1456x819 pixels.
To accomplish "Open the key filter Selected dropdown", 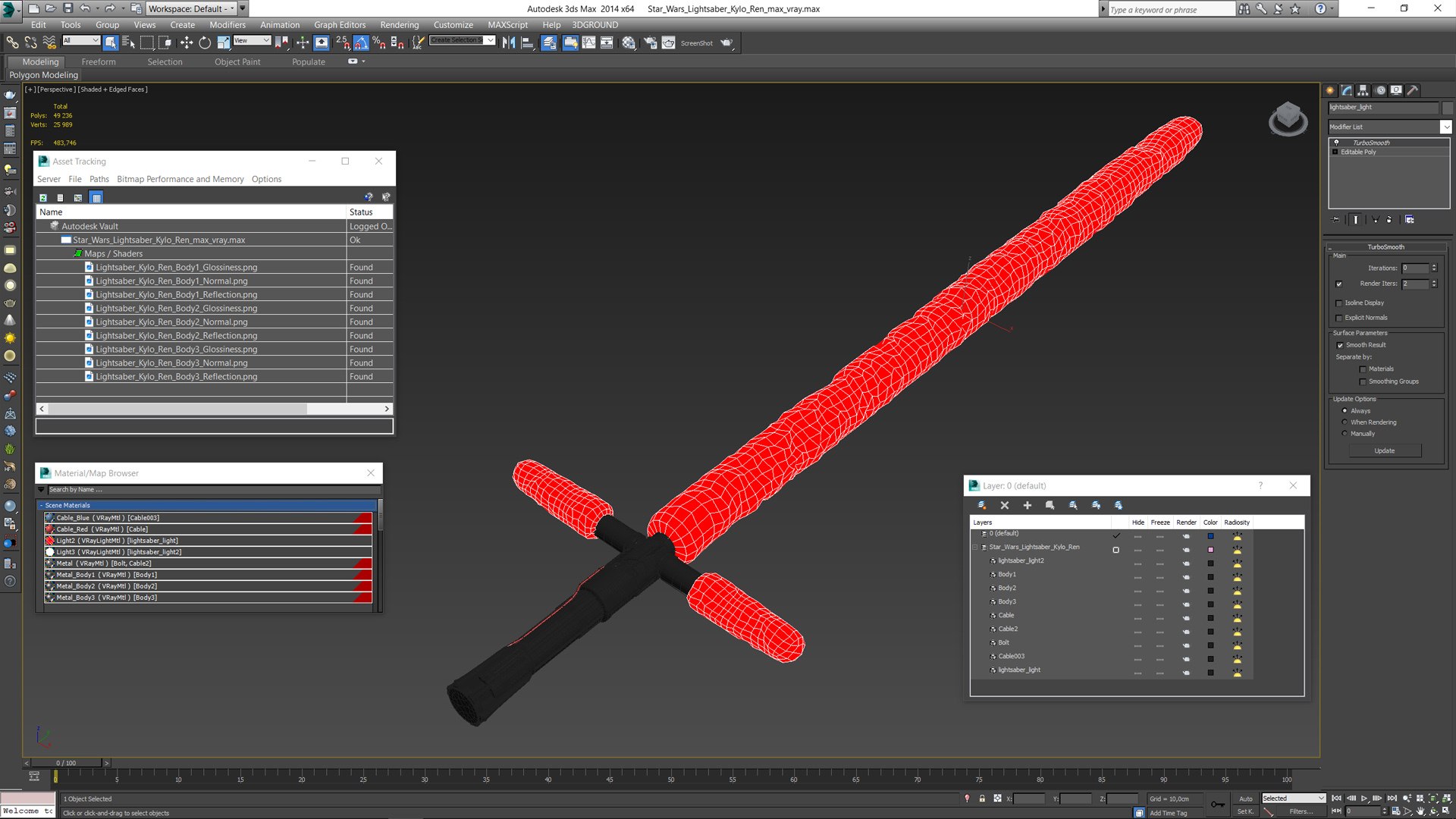I will pos(1293,799).
